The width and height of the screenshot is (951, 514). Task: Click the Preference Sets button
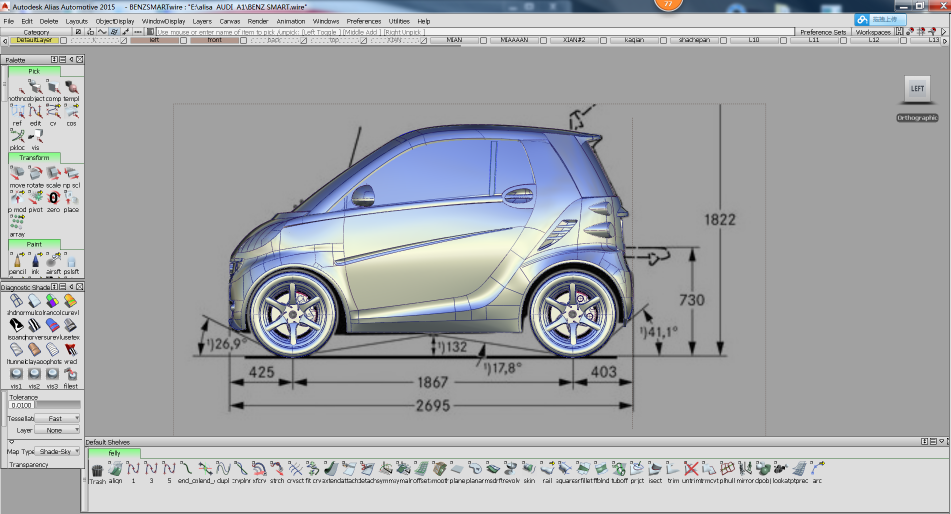824,32
